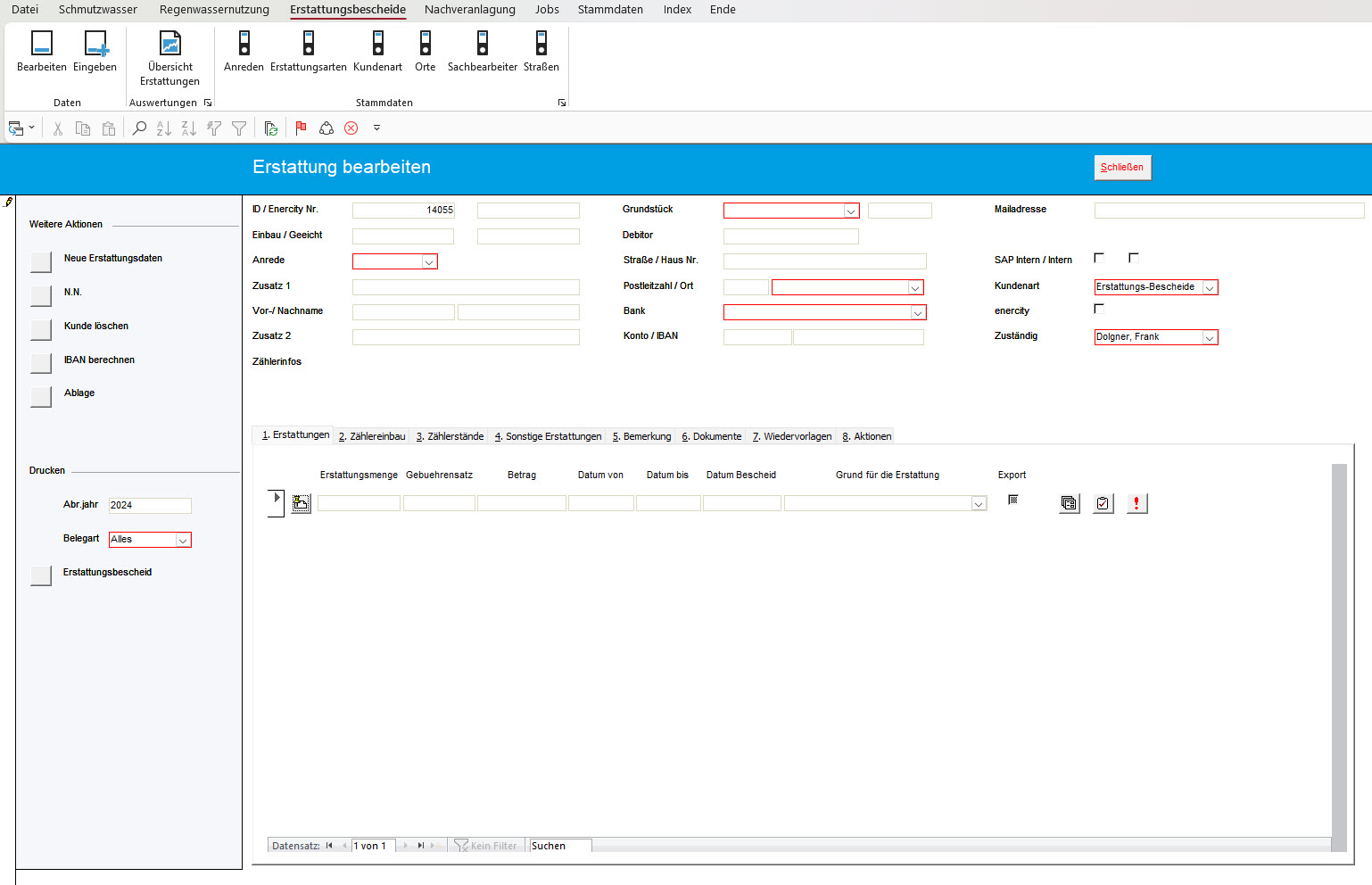Switch to the Zählerstände tab
The image size is (1372, 885).
[x=450, y=436]
